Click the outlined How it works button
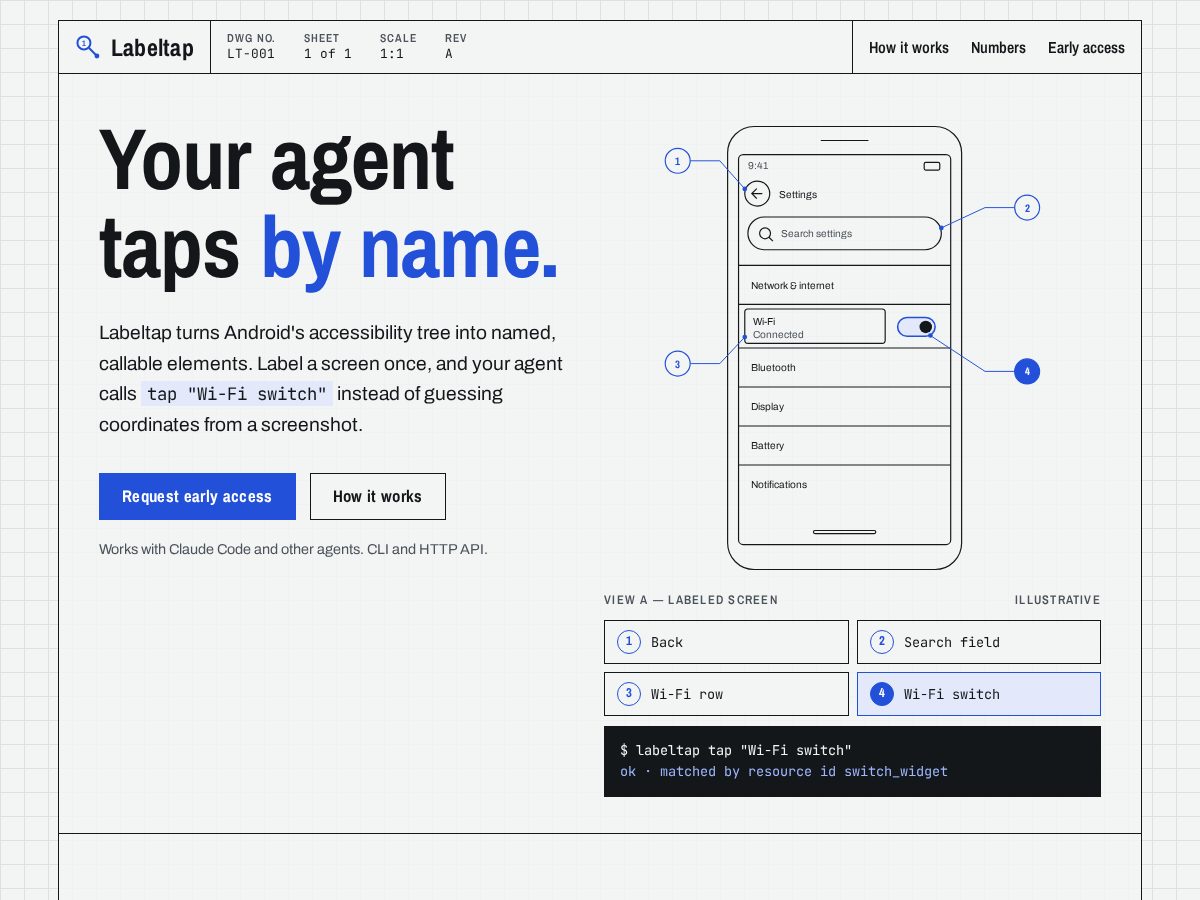 pyautogui.click(x=378, y=496)
